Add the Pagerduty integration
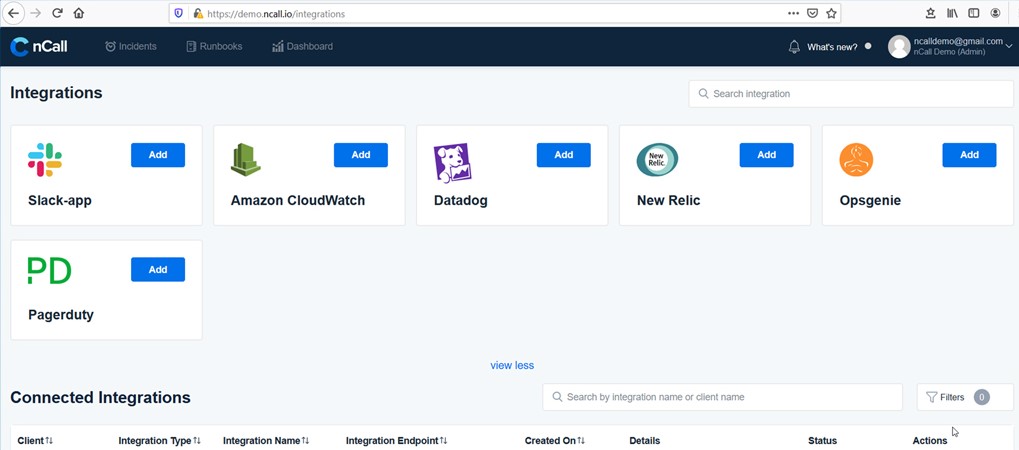This screenshot has width=1019, height=450. pos(158,269)
